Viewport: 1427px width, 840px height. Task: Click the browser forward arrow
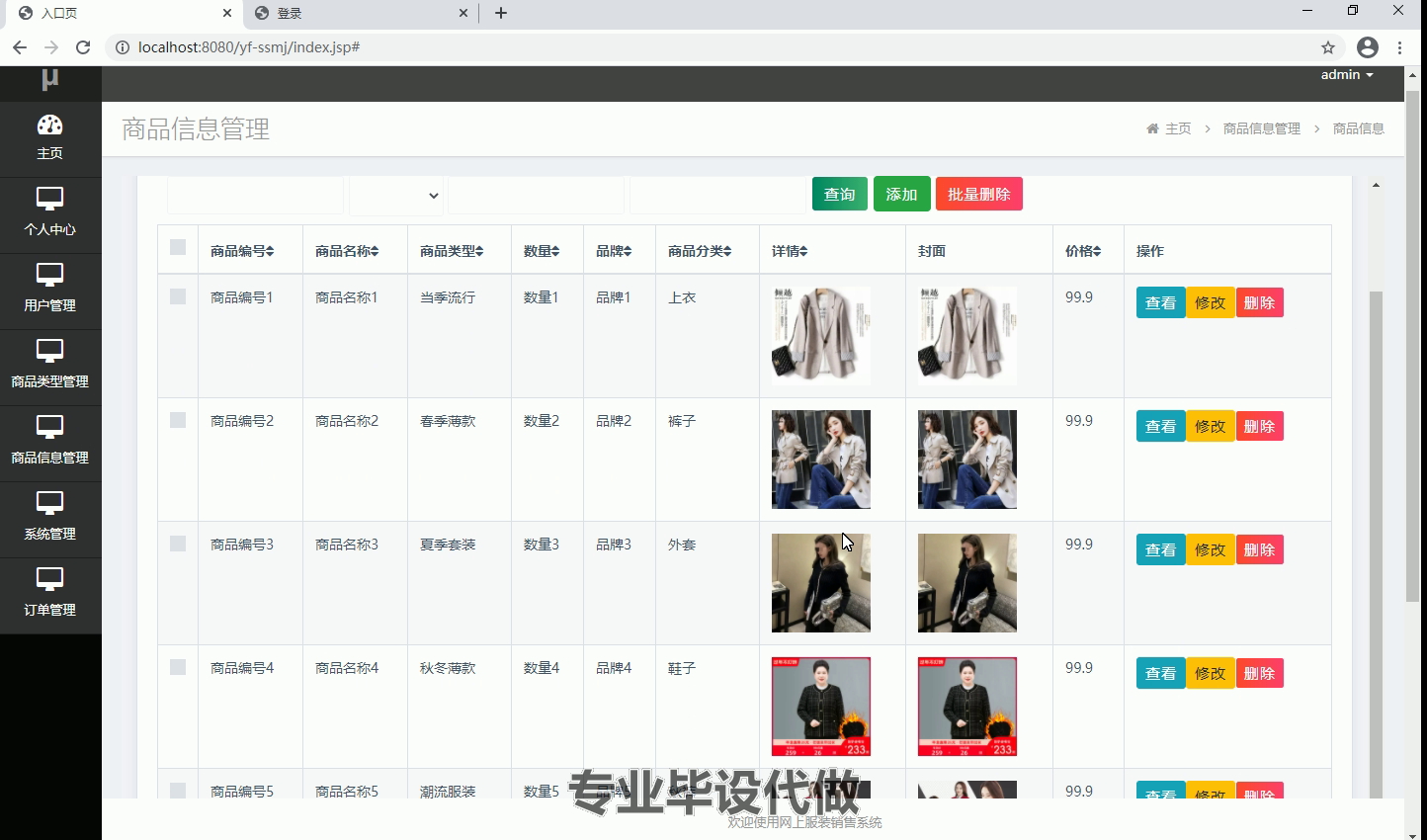tap(51, 47)
